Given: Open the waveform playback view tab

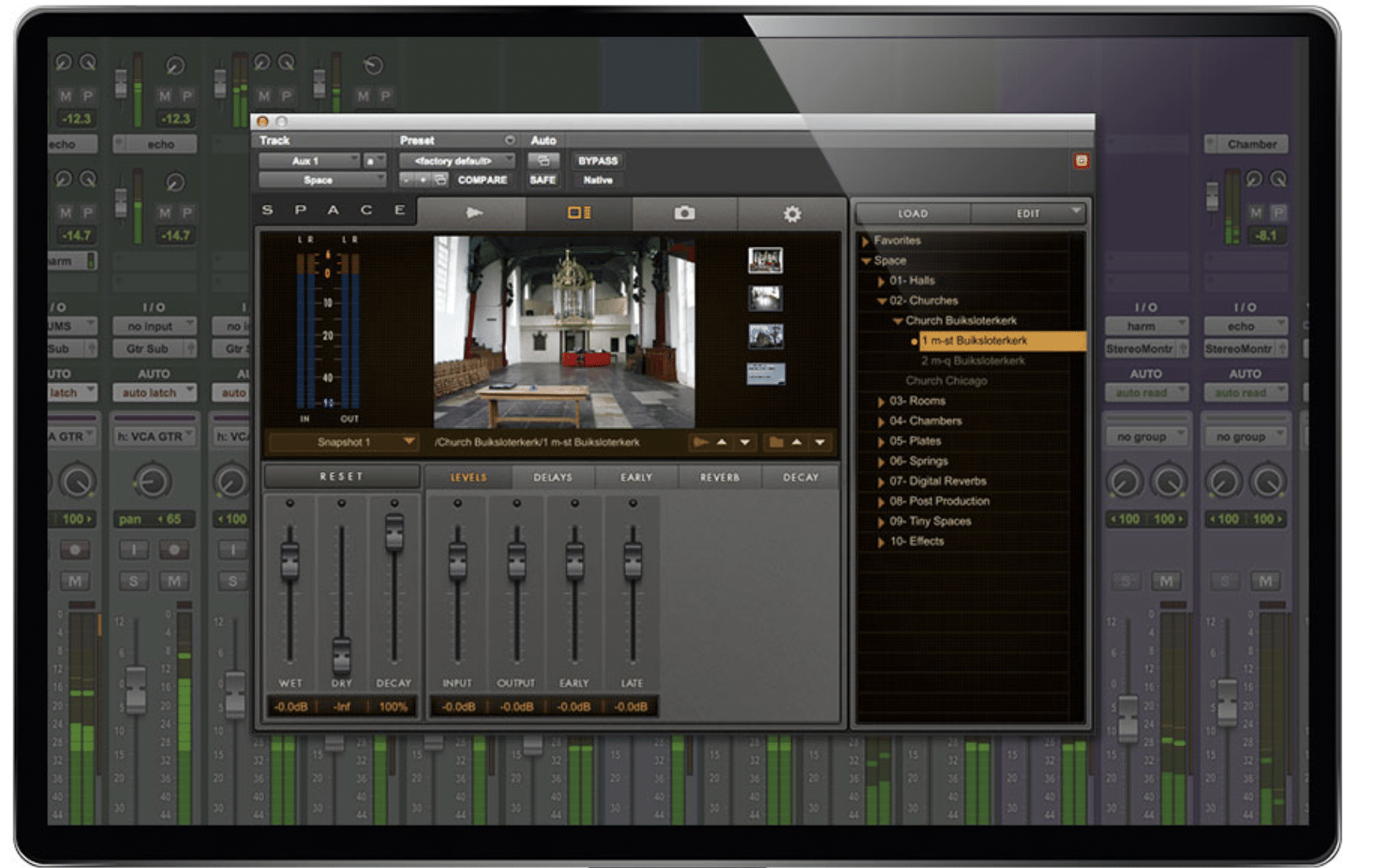Looking at the screenshot, I should click(x=473, y=213).
